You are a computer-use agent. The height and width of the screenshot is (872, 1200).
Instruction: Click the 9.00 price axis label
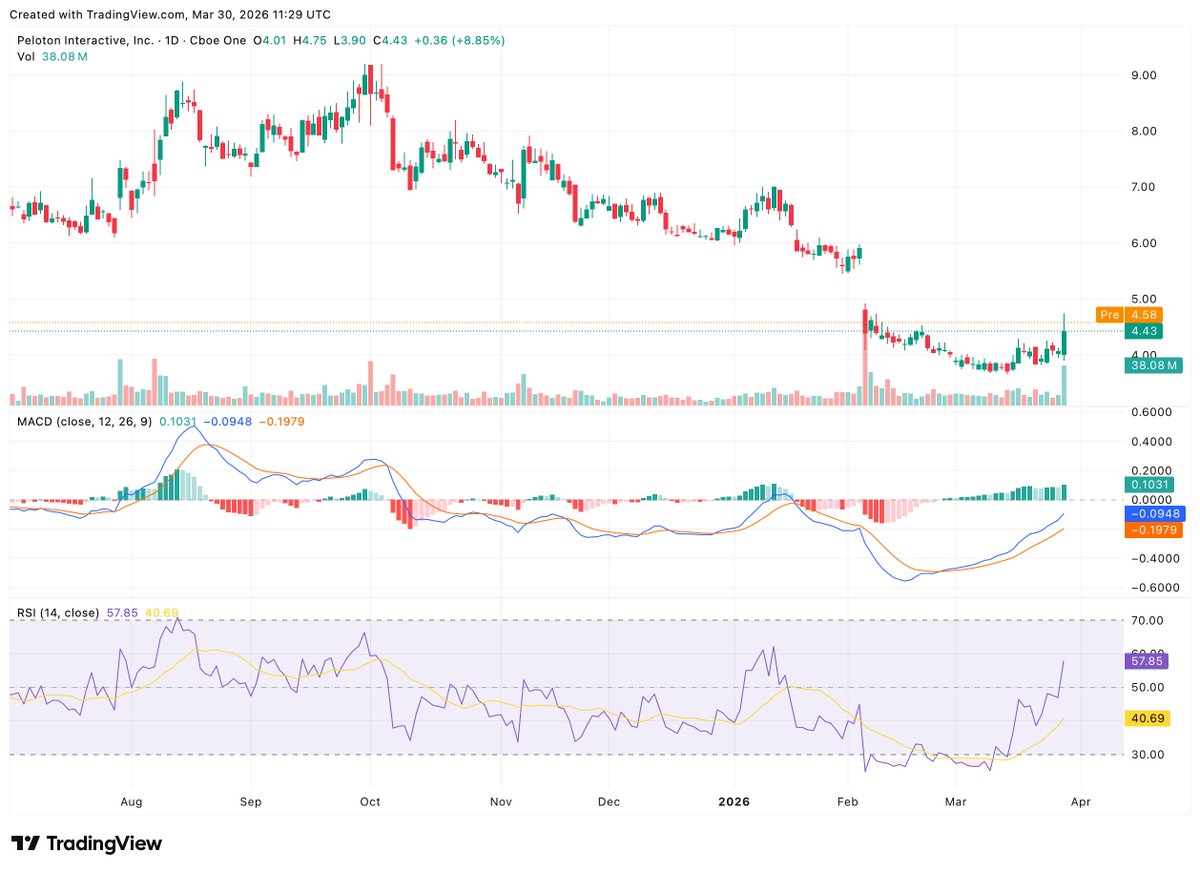pos(1143,75)
